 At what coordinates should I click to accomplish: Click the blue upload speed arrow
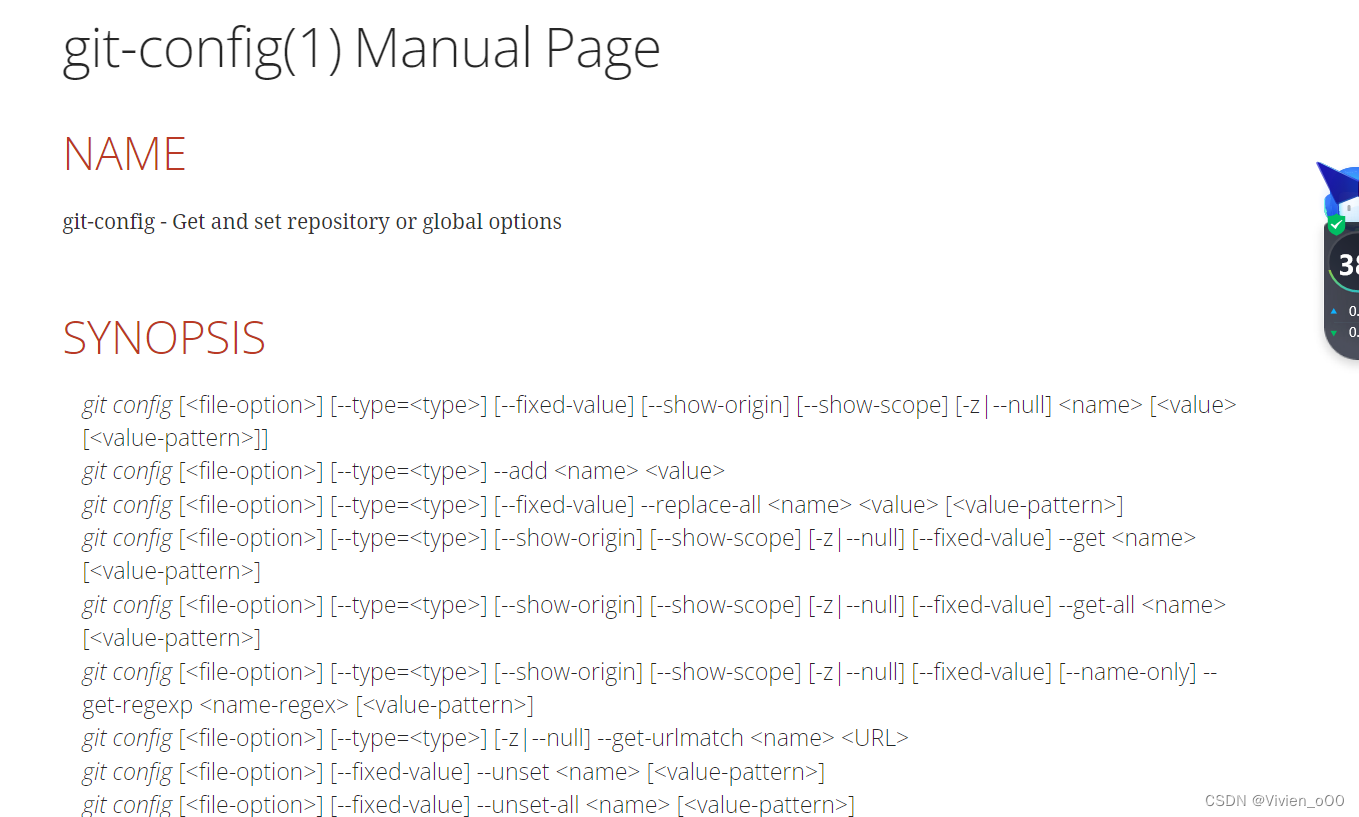(x=1333, y=311)
